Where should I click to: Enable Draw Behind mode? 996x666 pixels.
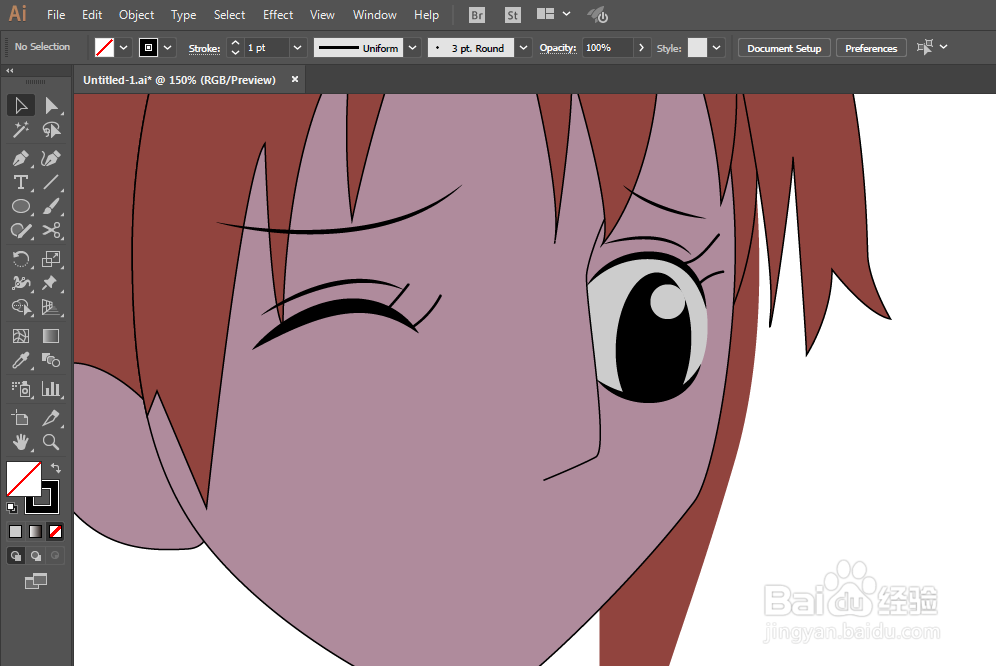(36, 555)
